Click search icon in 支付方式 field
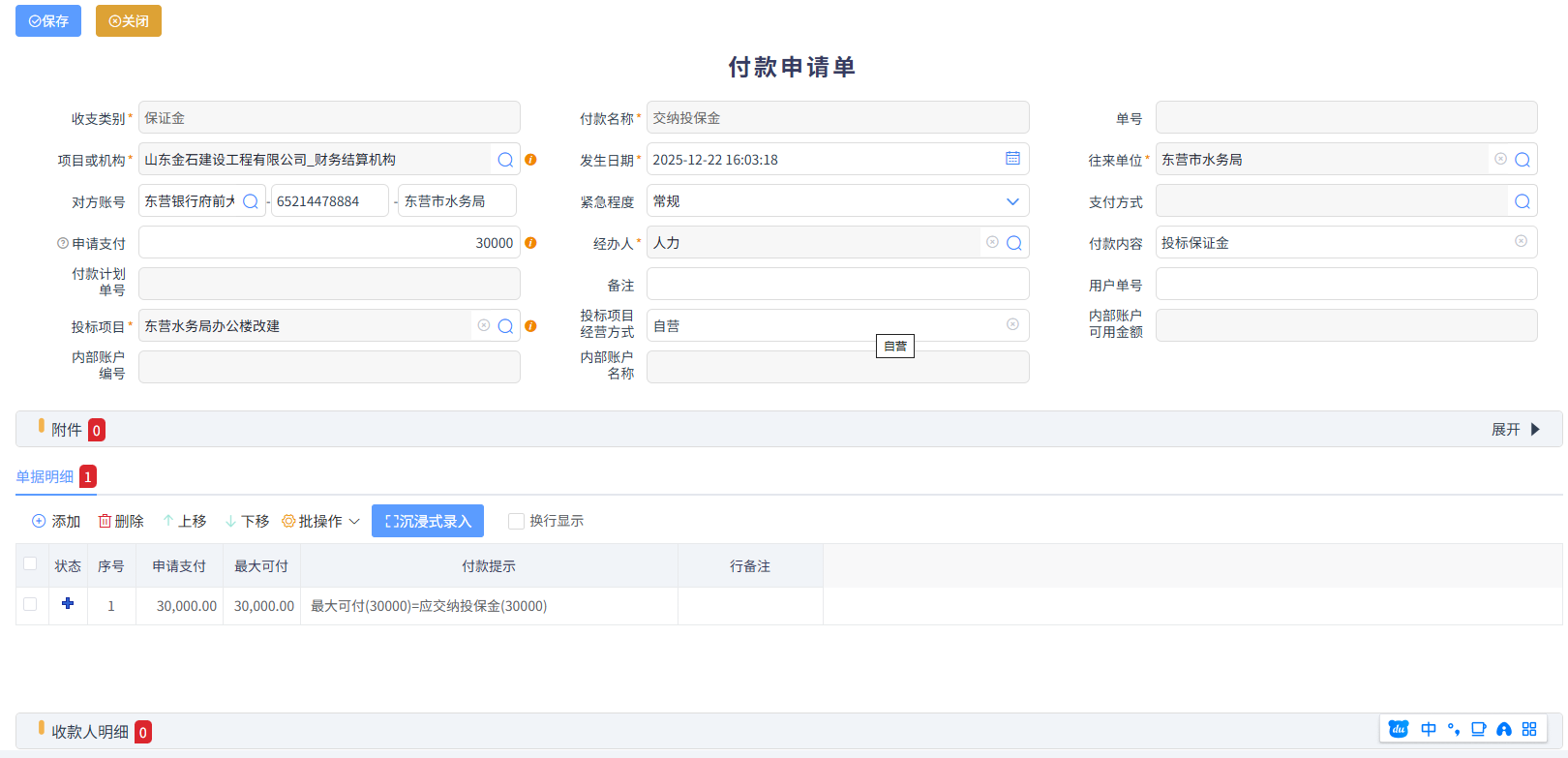 pos(1523,201)
